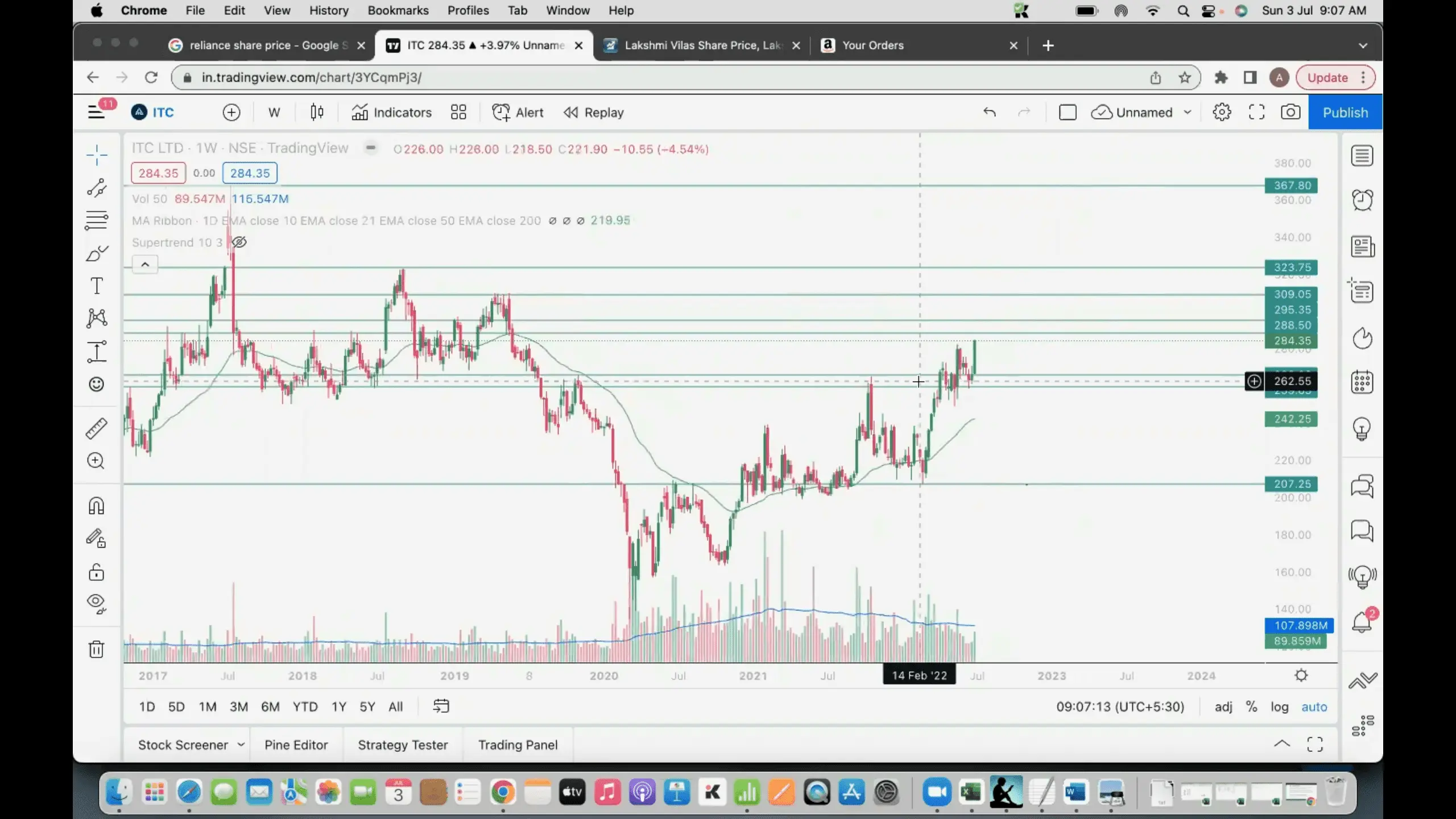The width and height of the screenshot is (1456, 819).
Task: Open the Bookmarks menu in menu bar
Action: 398,10
